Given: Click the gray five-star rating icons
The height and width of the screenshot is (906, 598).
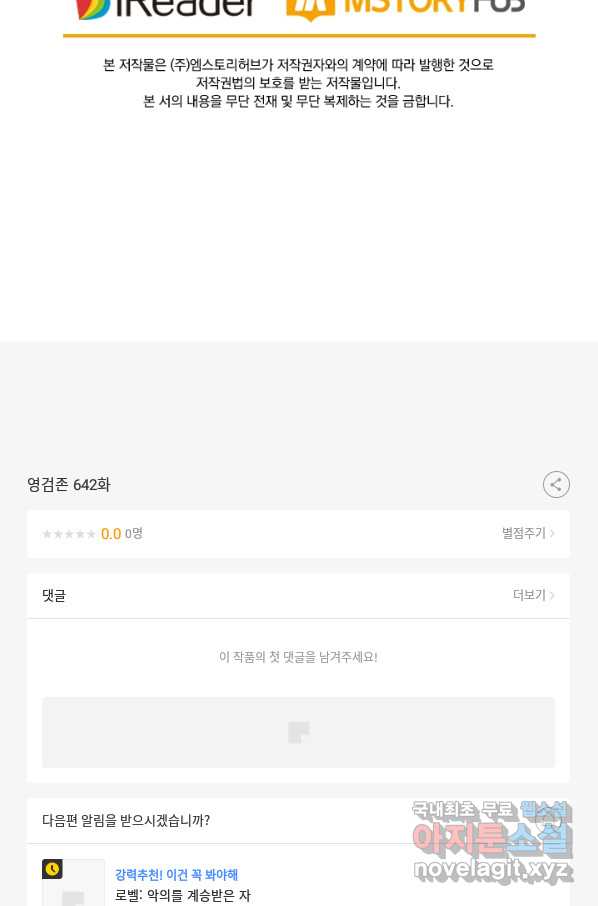Looking at the screenshot, I should tap(69, 534).
